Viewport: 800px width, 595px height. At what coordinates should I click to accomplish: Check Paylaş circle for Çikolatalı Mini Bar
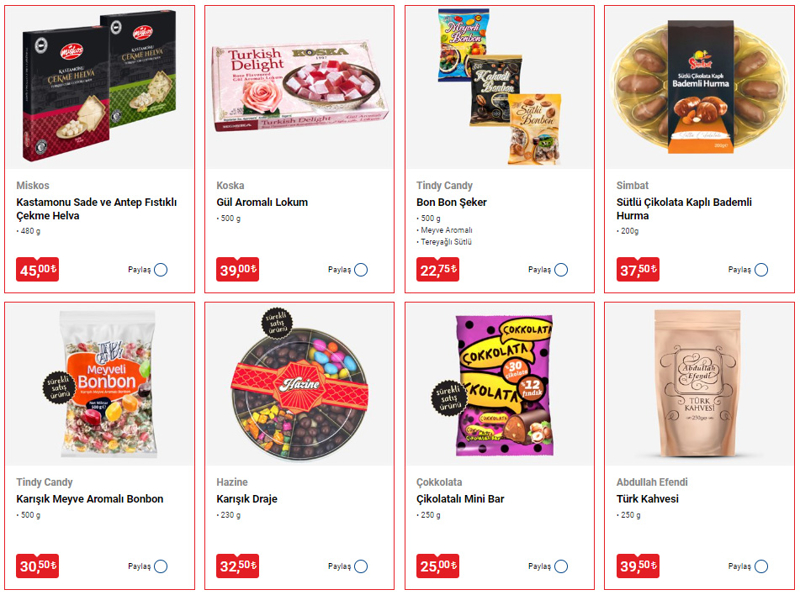point(561,566)
